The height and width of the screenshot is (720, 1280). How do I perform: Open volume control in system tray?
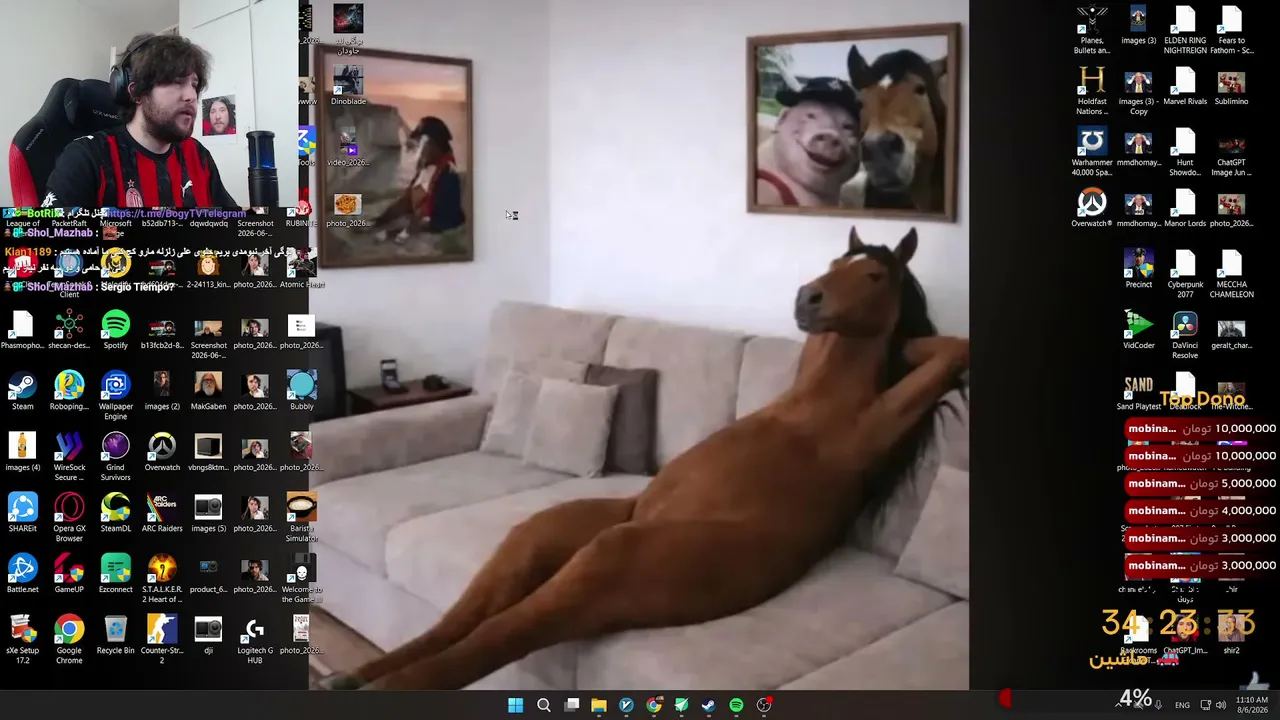pos(1220,705)
